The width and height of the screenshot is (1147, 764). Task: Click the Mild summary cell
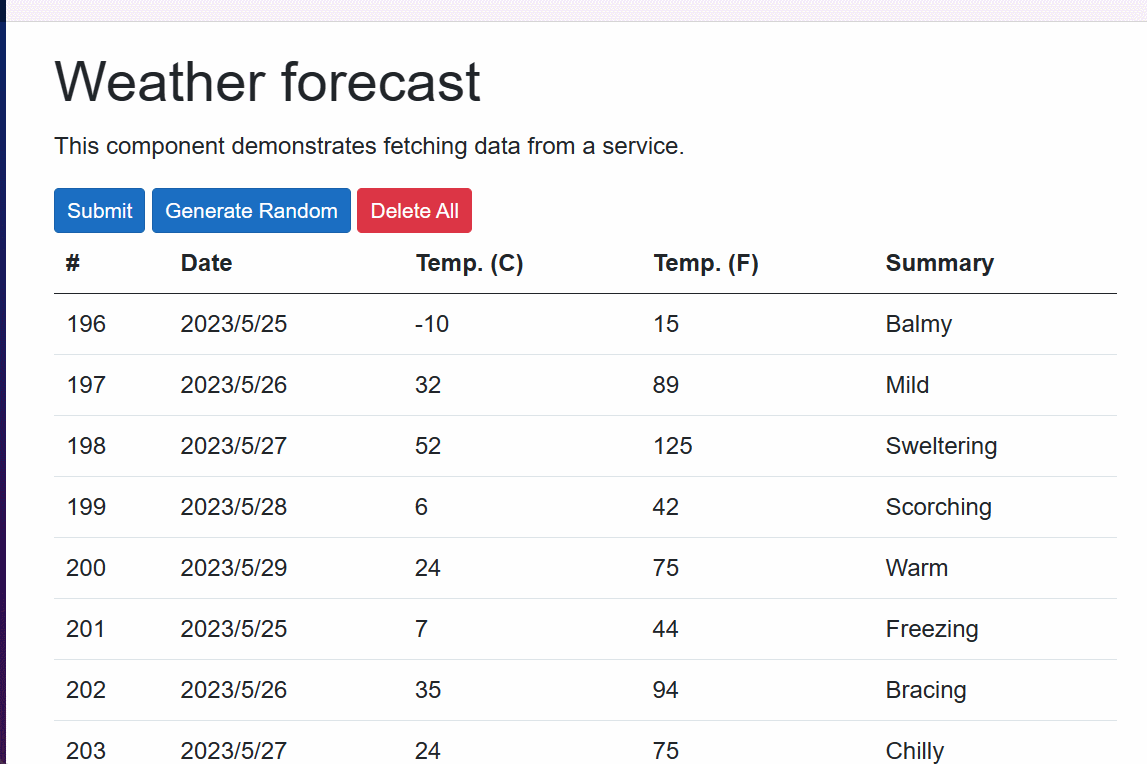point(907,384)
